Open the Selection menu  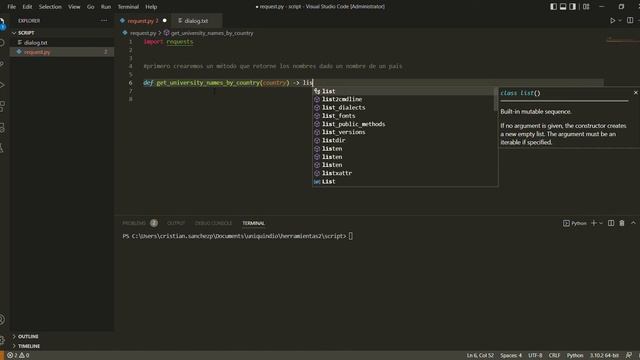(x=50, y=7)
